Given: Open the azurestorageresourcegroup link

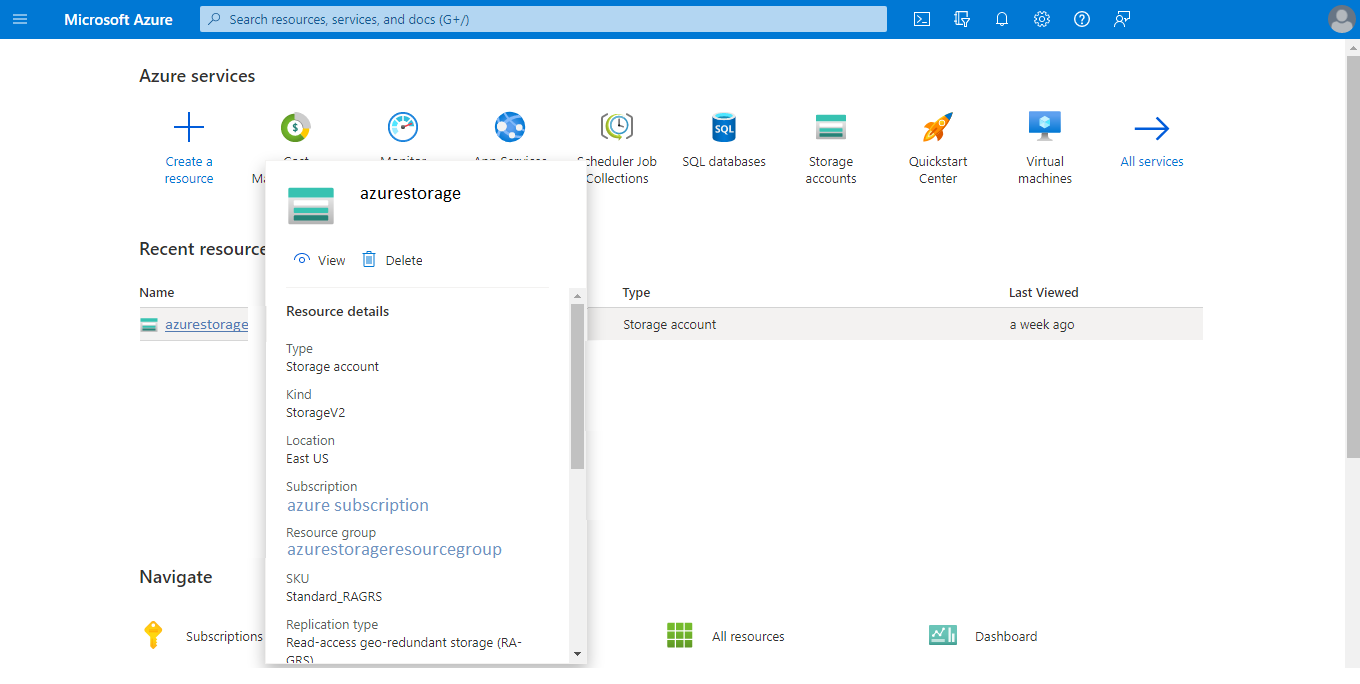Looking at the screenshot, I should click(394, 549).
